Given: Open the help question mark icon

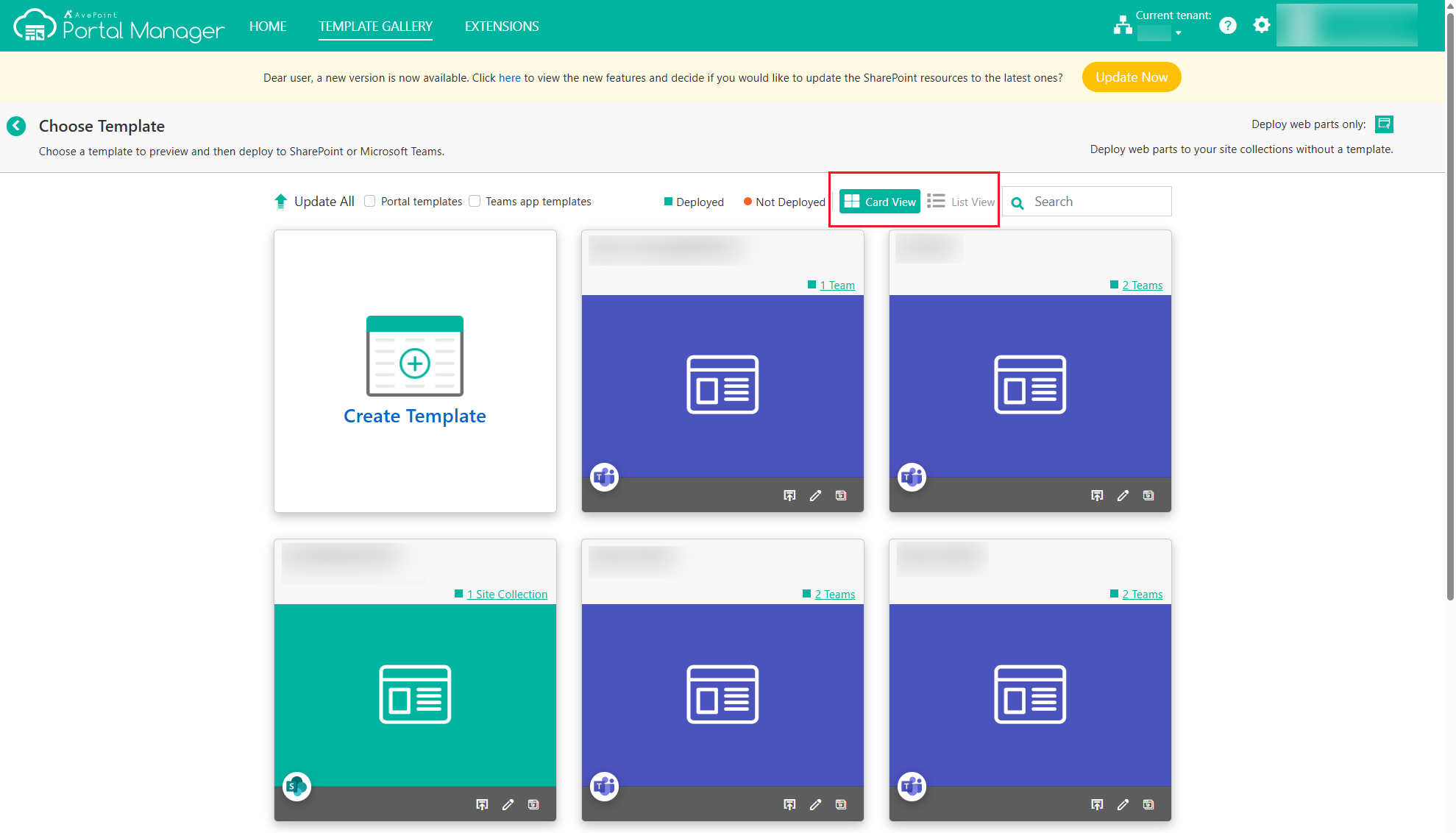Looking at the screenshot, I should [x=1227, y=26].
